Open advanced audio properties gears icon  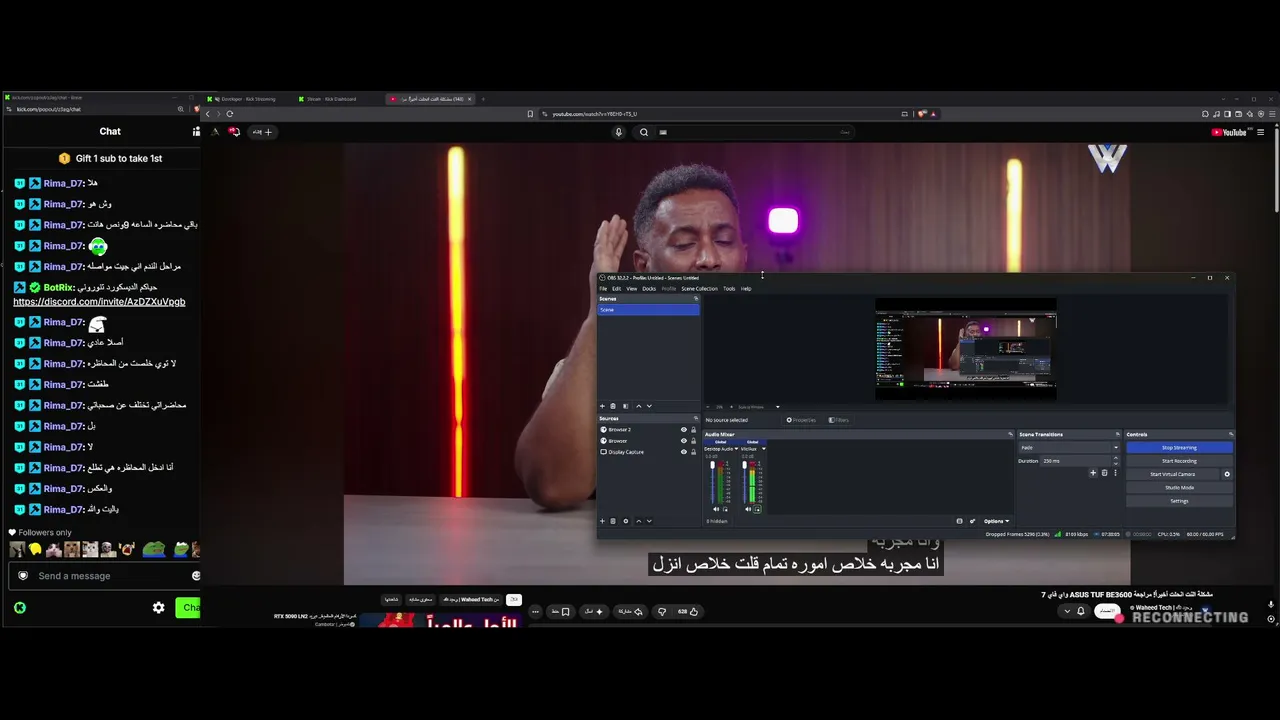tap(972, 521)
